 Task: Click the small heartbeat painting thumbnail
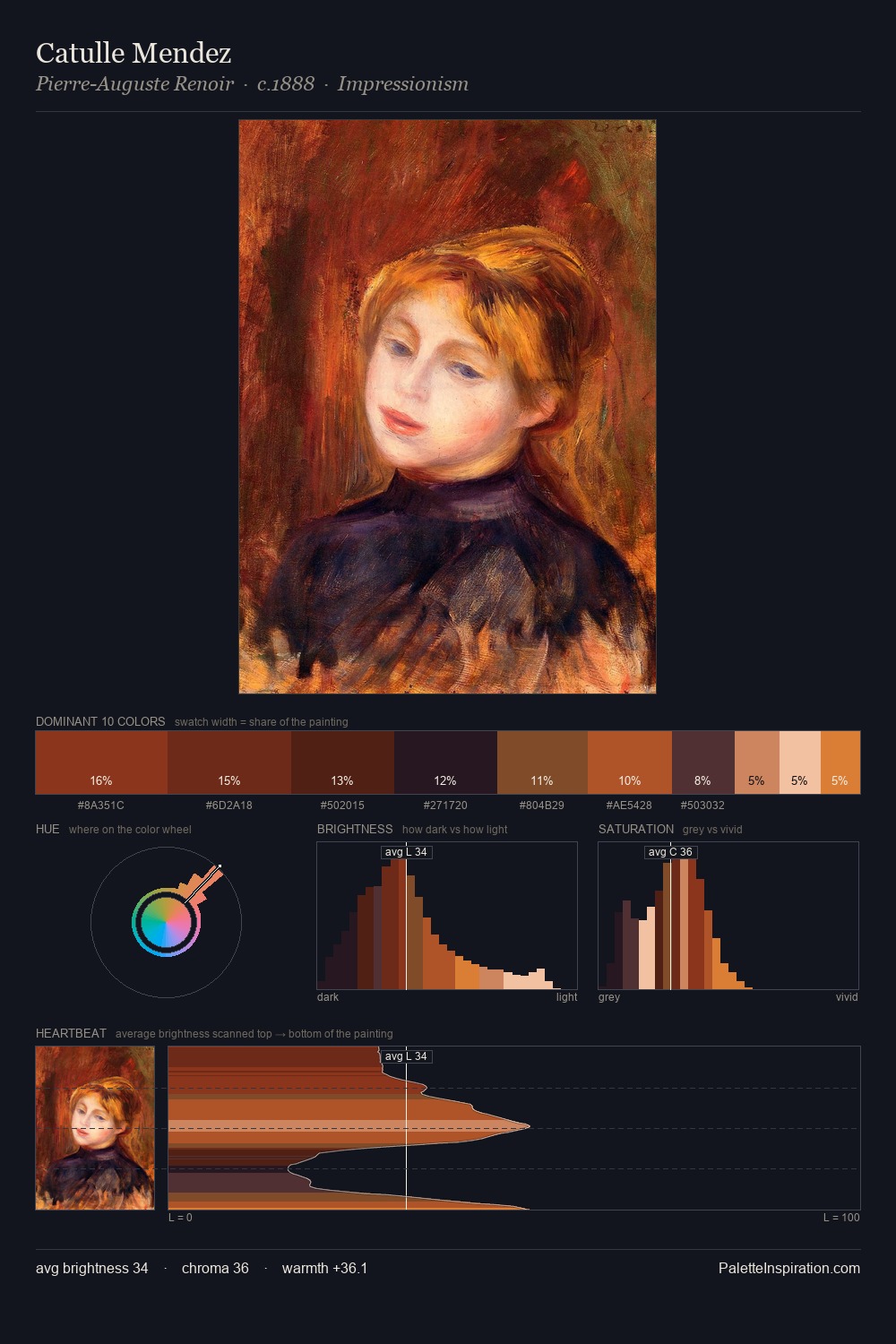click(95, 1128)
